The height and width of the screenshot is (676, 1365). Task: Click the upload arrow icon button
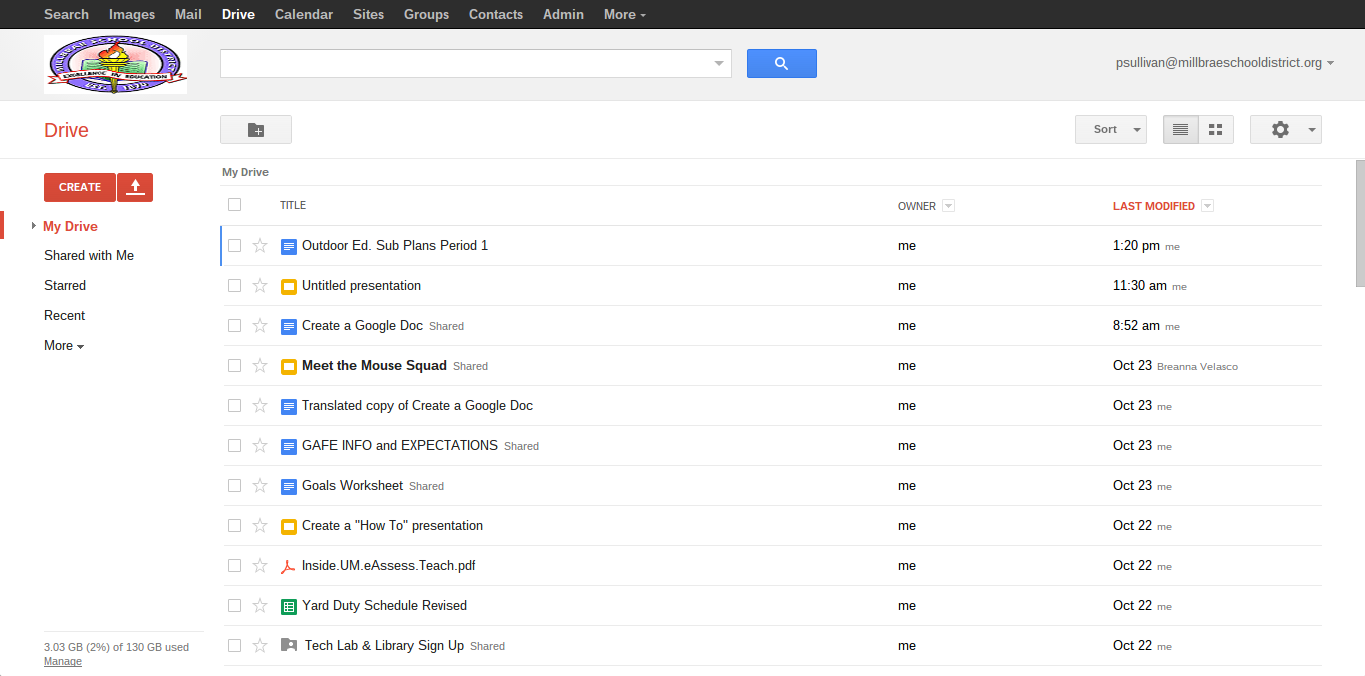coord(135,187)
